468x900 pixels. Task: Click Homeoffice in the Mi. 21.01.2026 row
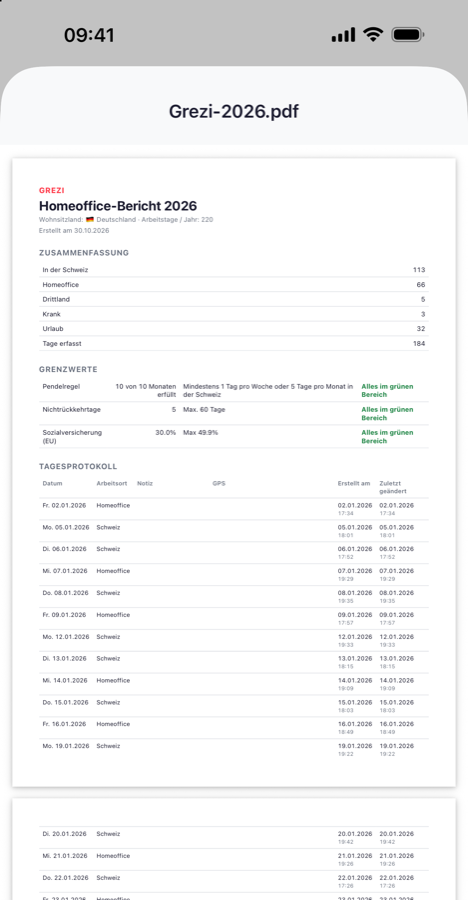tap(113, 856)
